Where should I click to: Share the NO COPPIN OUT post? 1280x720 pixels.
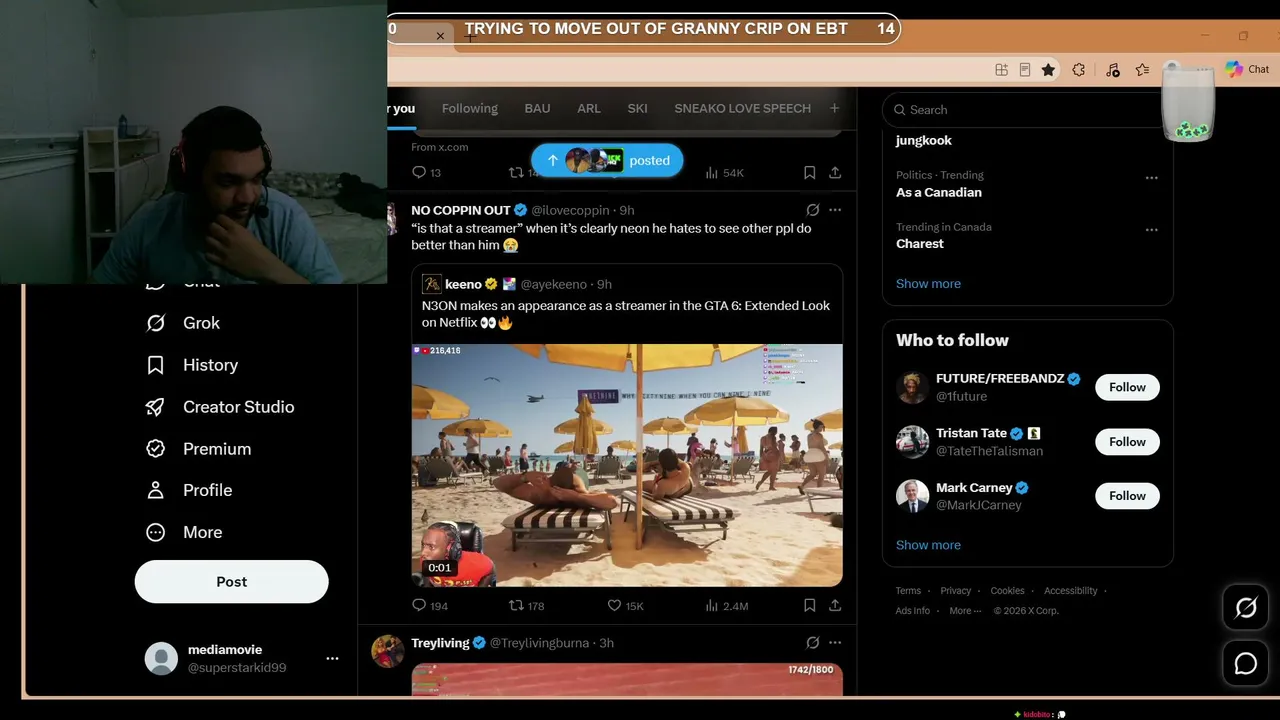click(x=835, y=605)
